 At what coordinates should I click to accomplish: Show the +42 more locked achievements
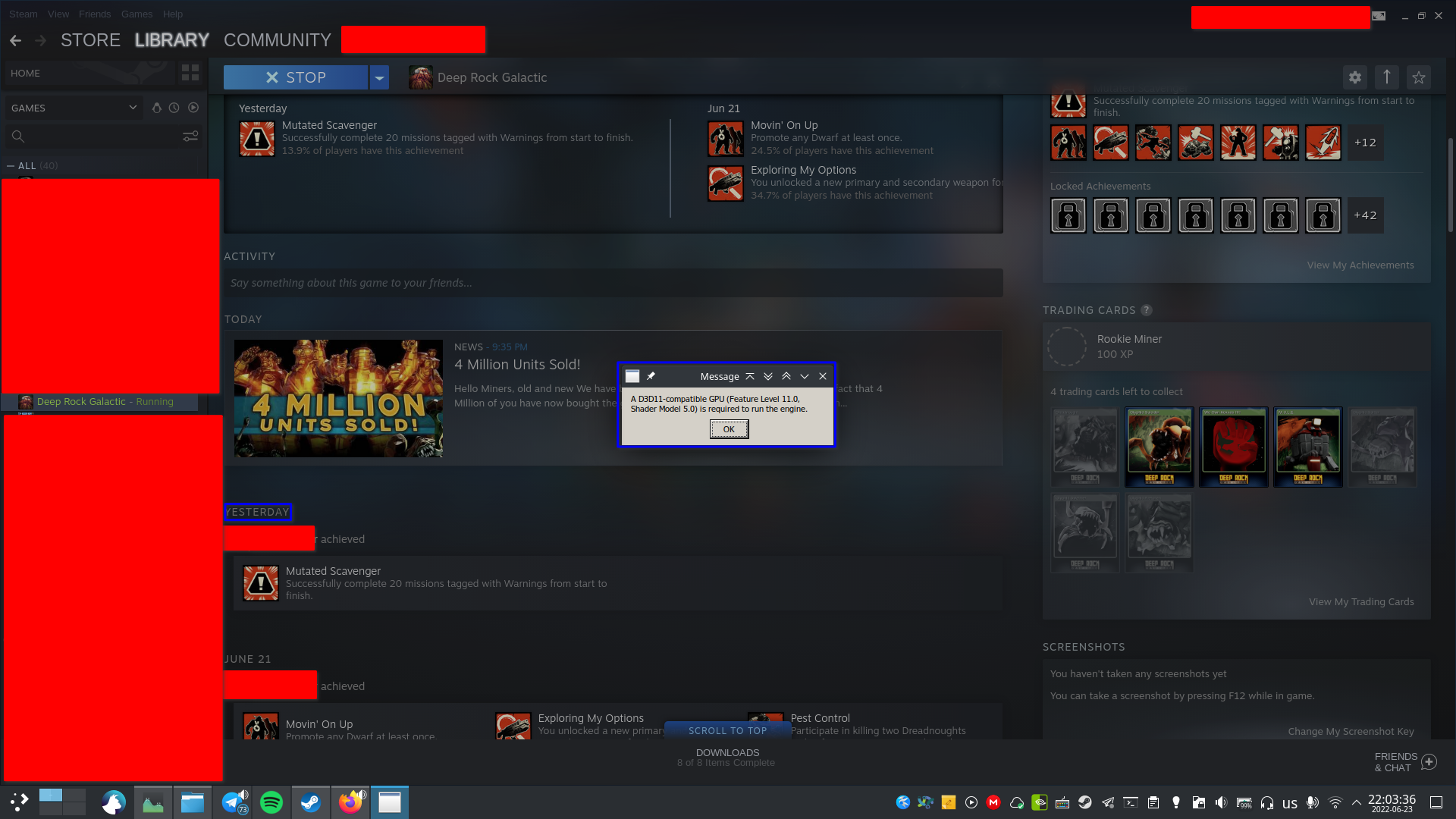click(x=1365, y=215)
